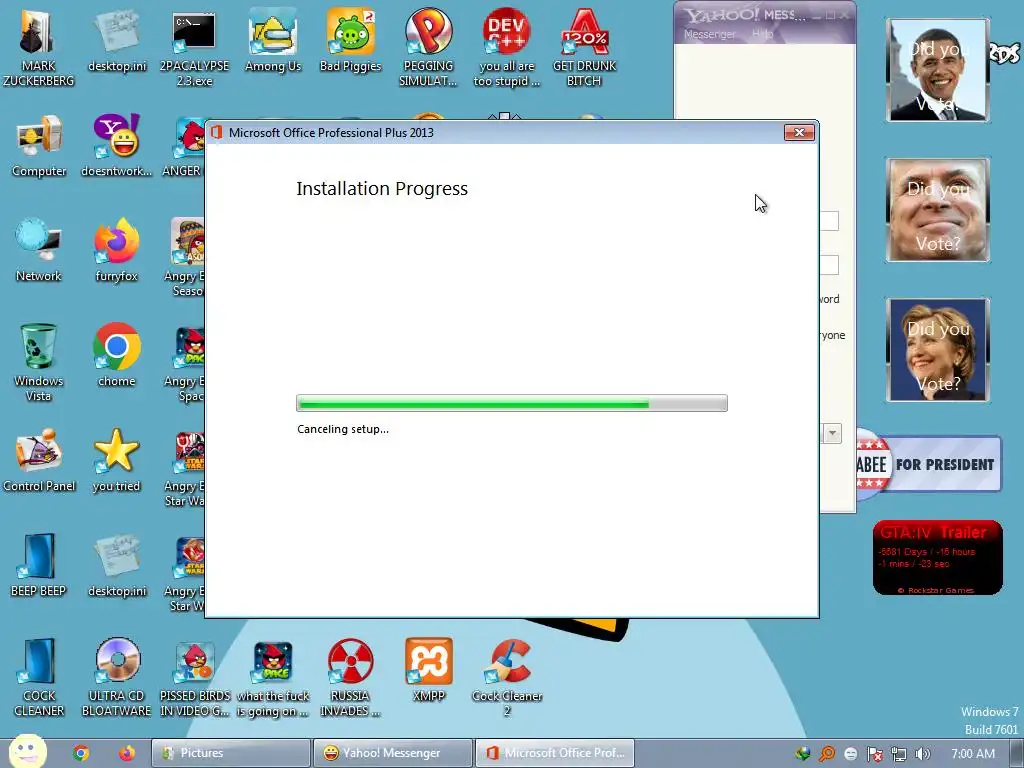This screenshot has width=1024, height=768.
Task: Expand the status dropdown in Yahoo! Messenger
Action: coord(832,433)
